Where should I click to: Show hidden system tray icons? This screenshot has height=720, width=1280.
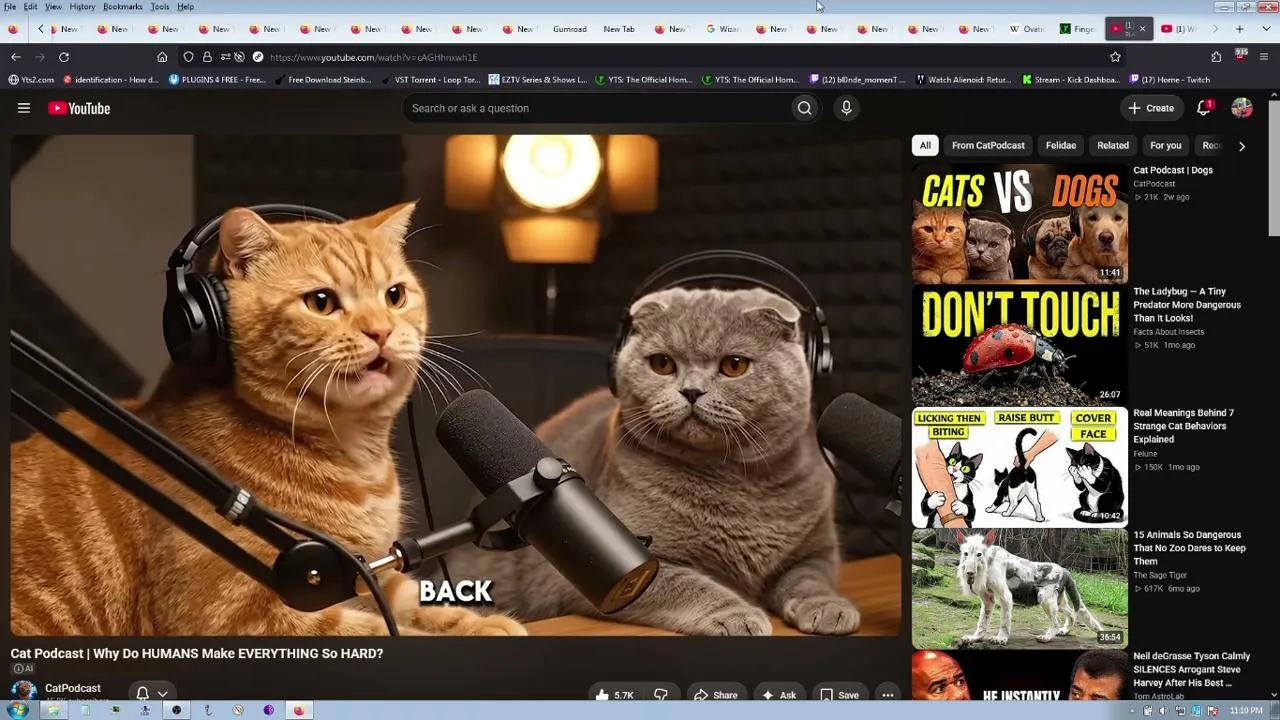pos(1132,710)
